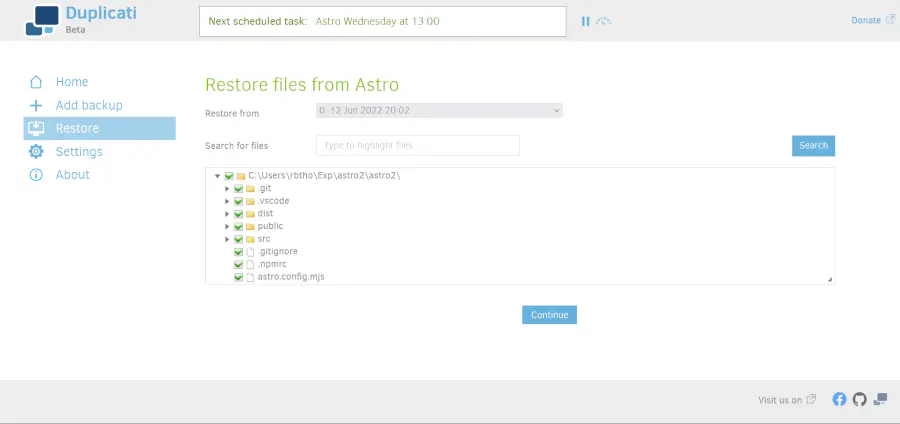This screenshot has width=900, height=424.
Task: Expand the .vscode folder arrow
Action: (227, 201)
